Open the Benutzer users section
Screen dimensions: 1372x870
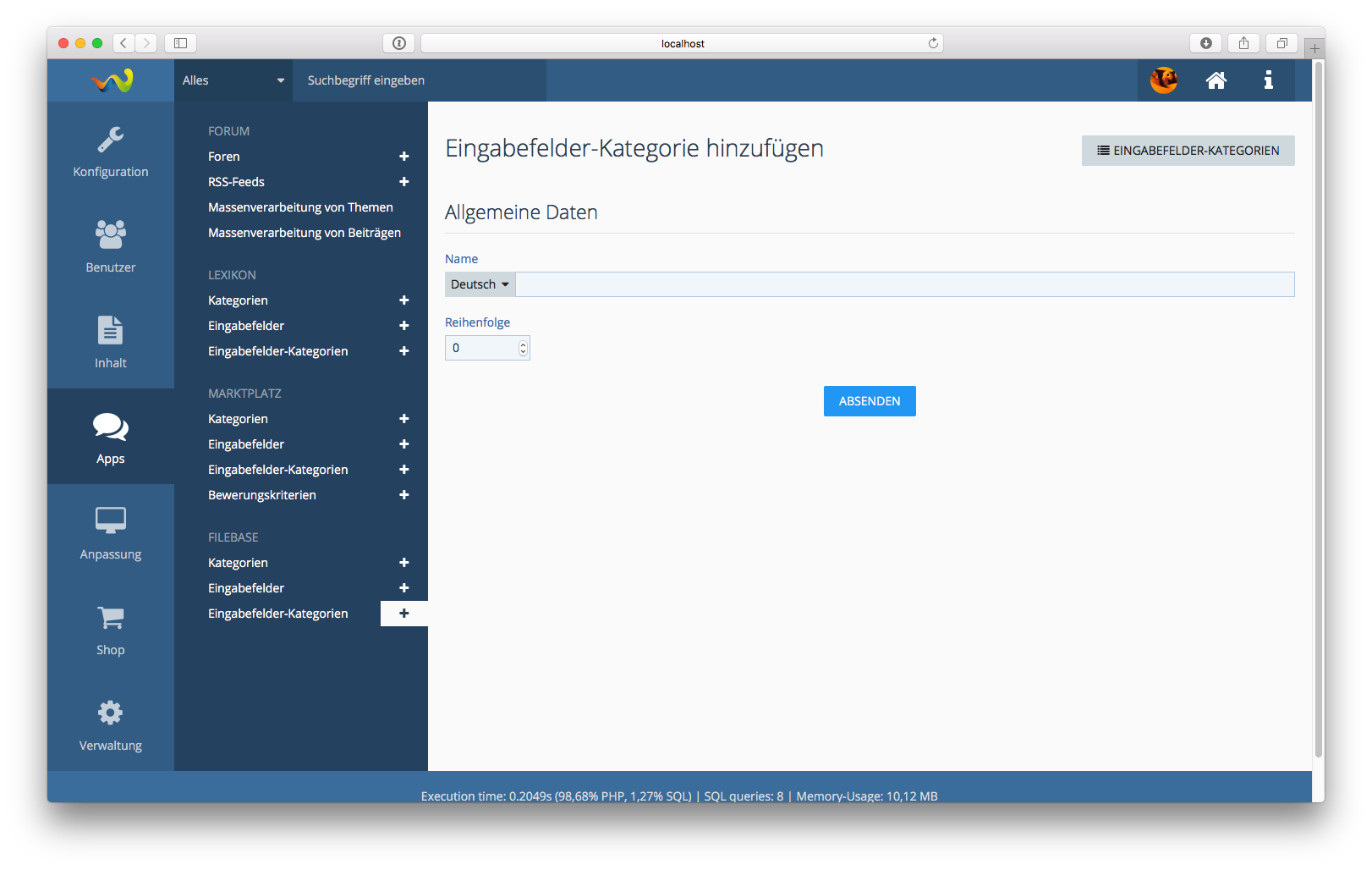click(110, 247)
